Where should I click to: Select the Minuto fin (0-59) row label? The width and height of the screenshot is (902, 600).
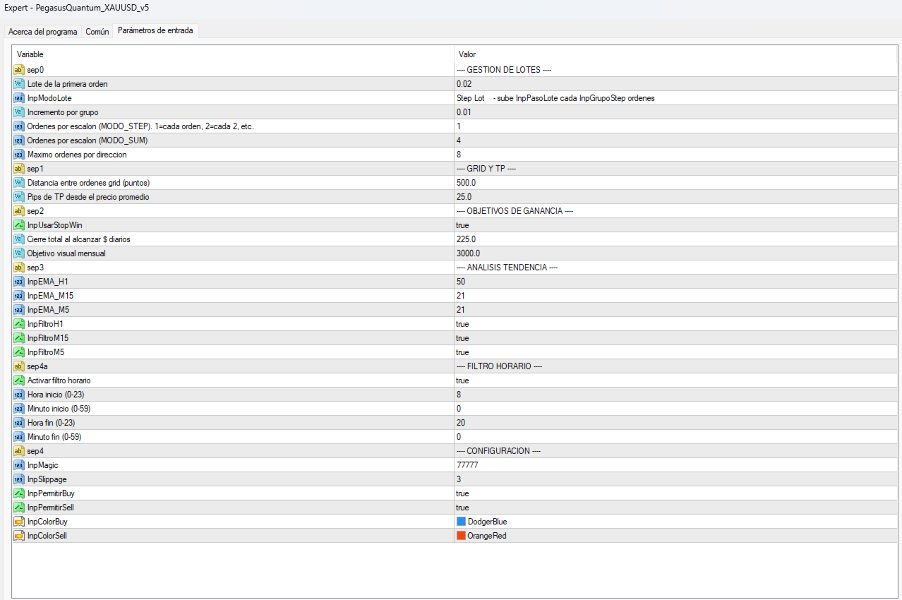pos(54,437)
